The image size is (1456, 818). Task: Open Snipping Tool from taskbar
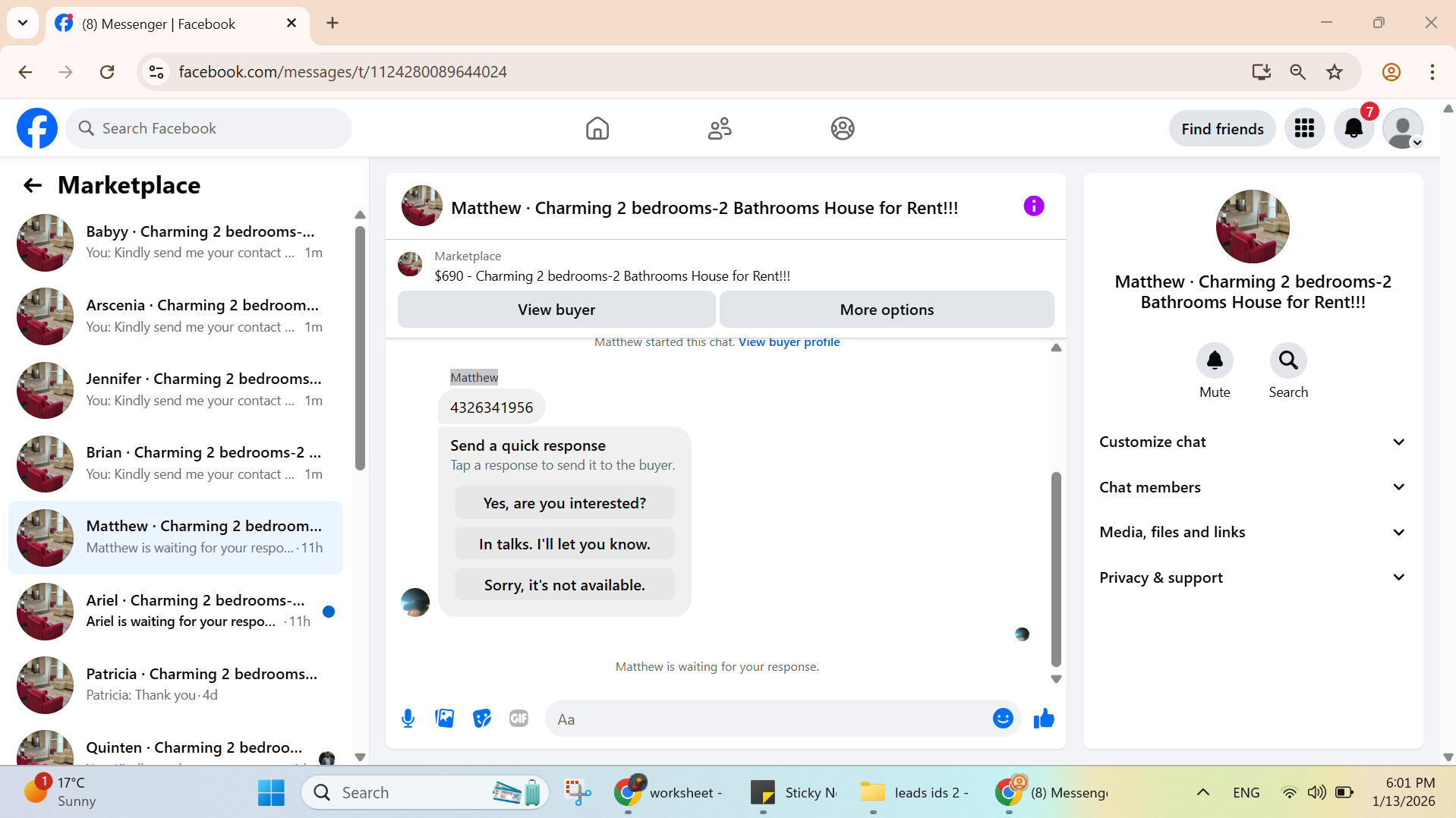[578, 792]
